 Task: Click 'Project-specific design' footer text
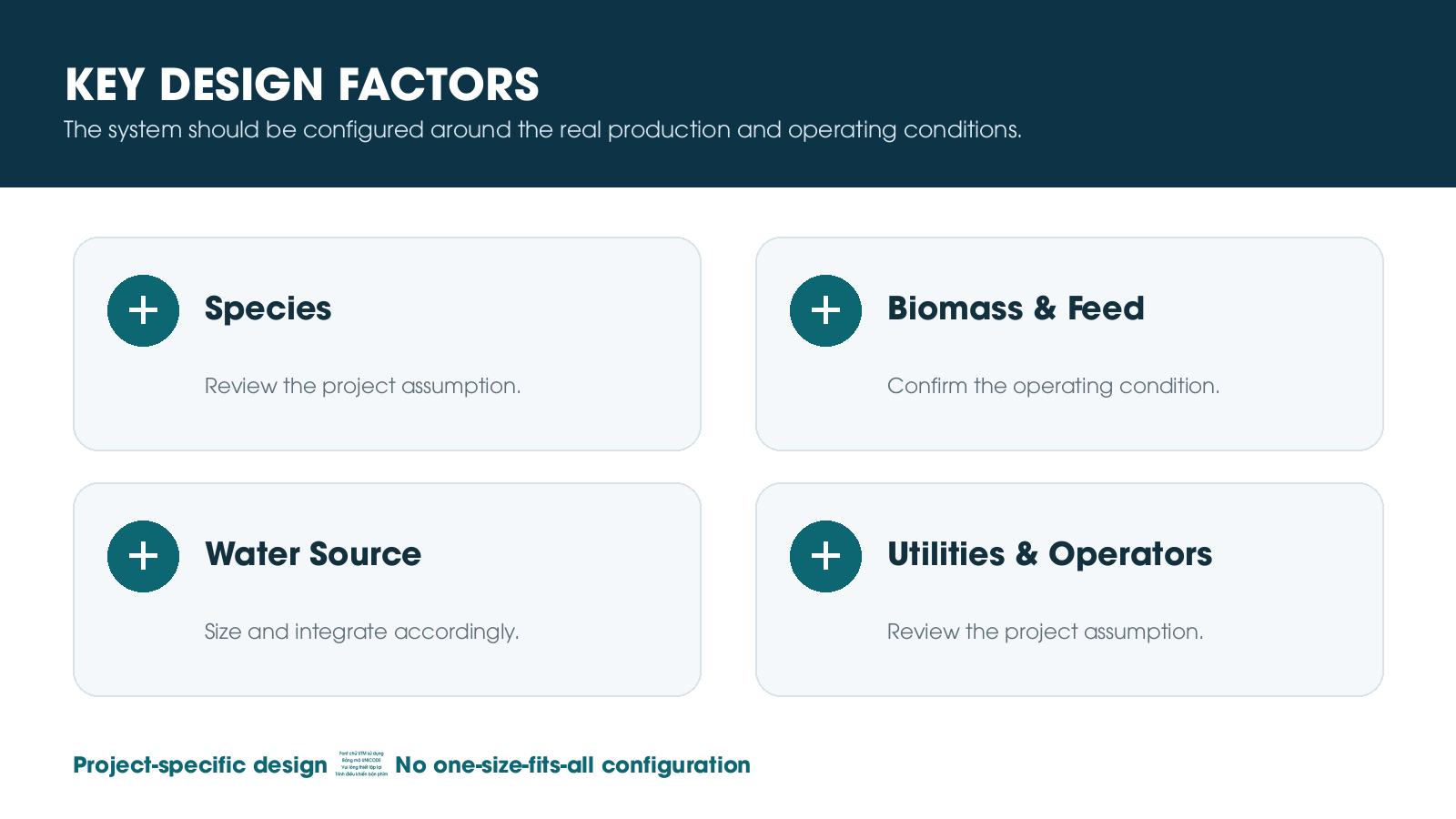pyautogui.click(x=200, y=765)
